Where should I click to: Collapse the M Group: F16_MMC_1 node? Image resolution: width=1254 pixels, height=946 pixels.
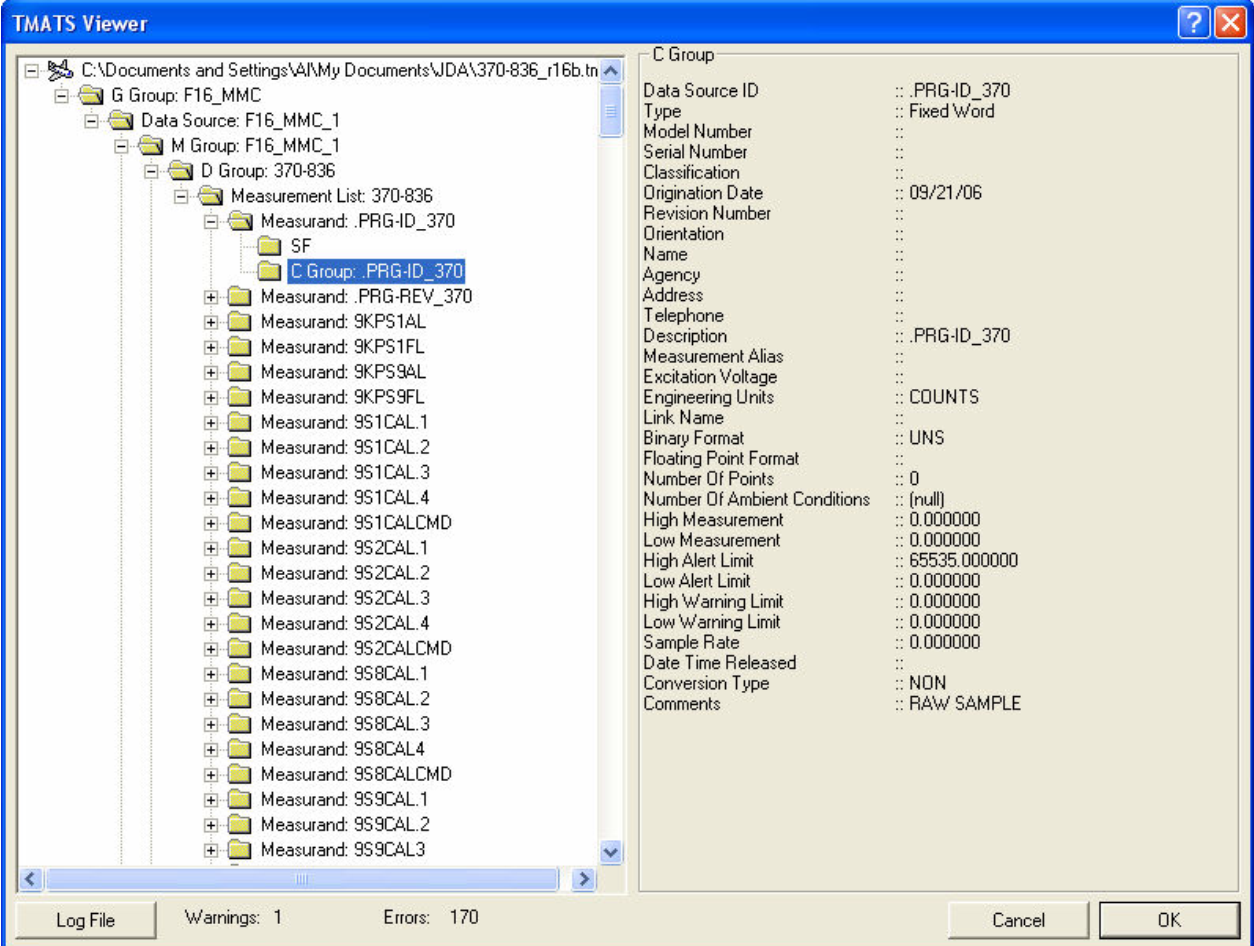pyautogui.click(x=121, y=146)
